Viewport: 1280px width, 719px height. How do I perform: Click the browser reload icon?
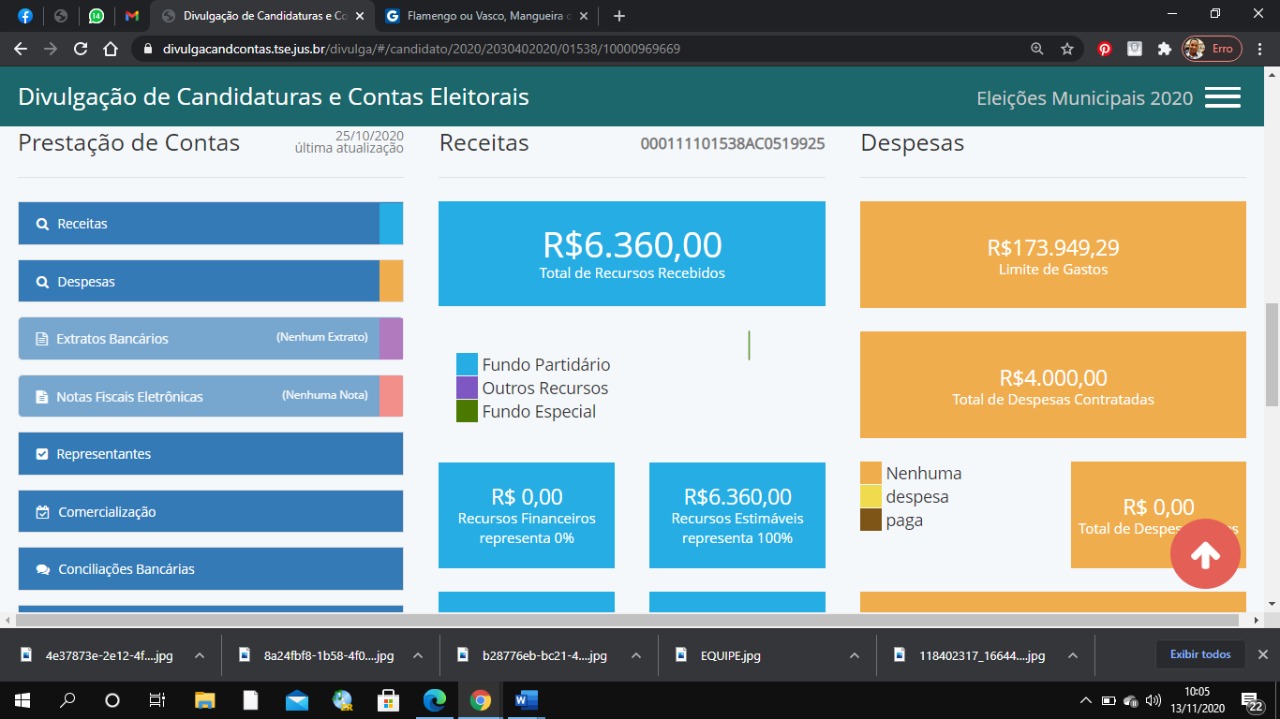(81, 49)
